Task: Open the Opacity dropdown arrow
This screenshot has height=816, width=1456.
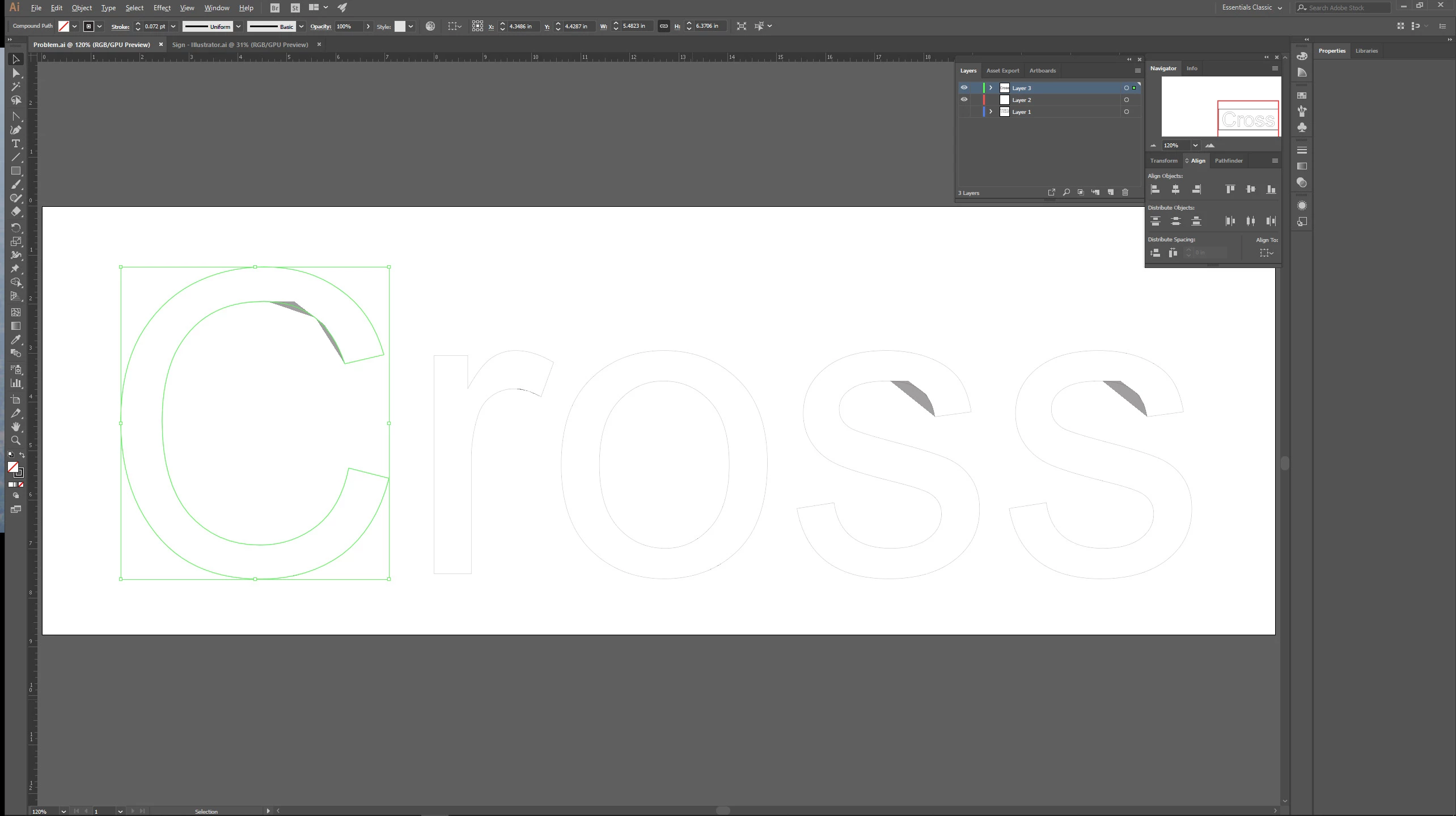Action: 369,26
